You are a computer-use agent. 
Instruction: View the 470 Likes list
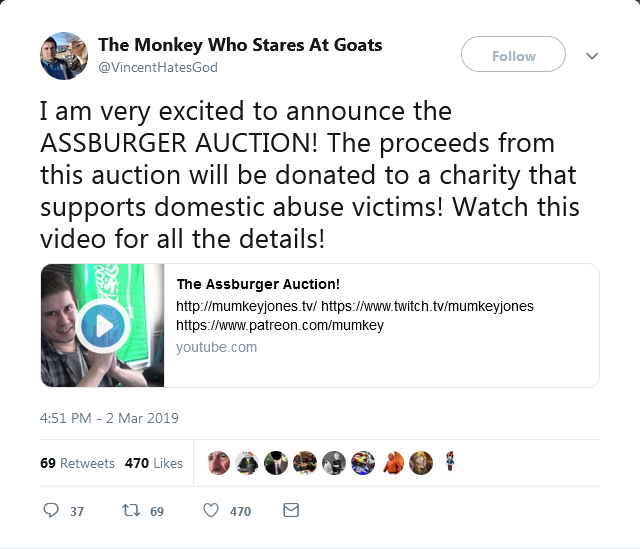[153, 463]
